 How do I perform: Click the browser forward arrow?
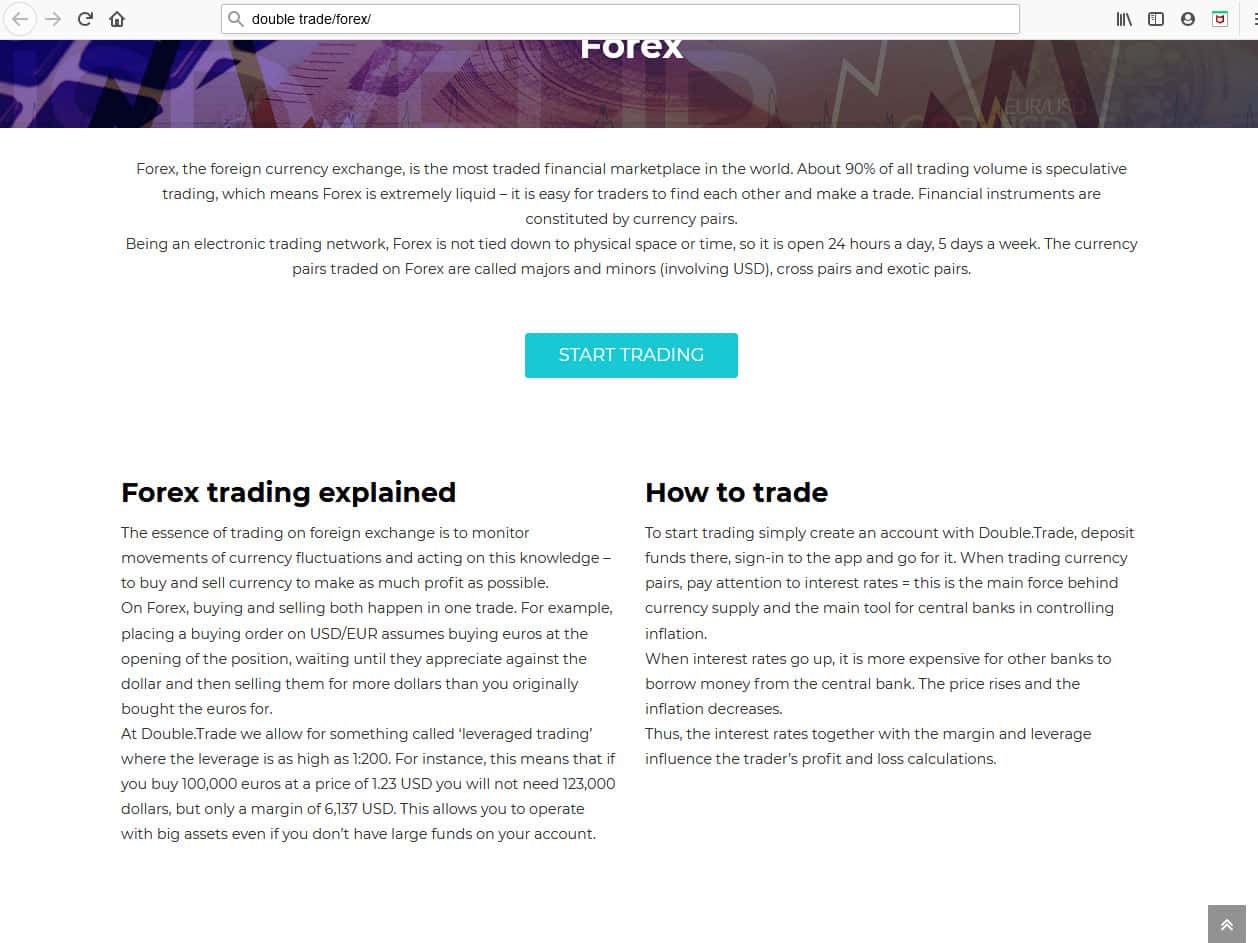[x=53, y=19]
